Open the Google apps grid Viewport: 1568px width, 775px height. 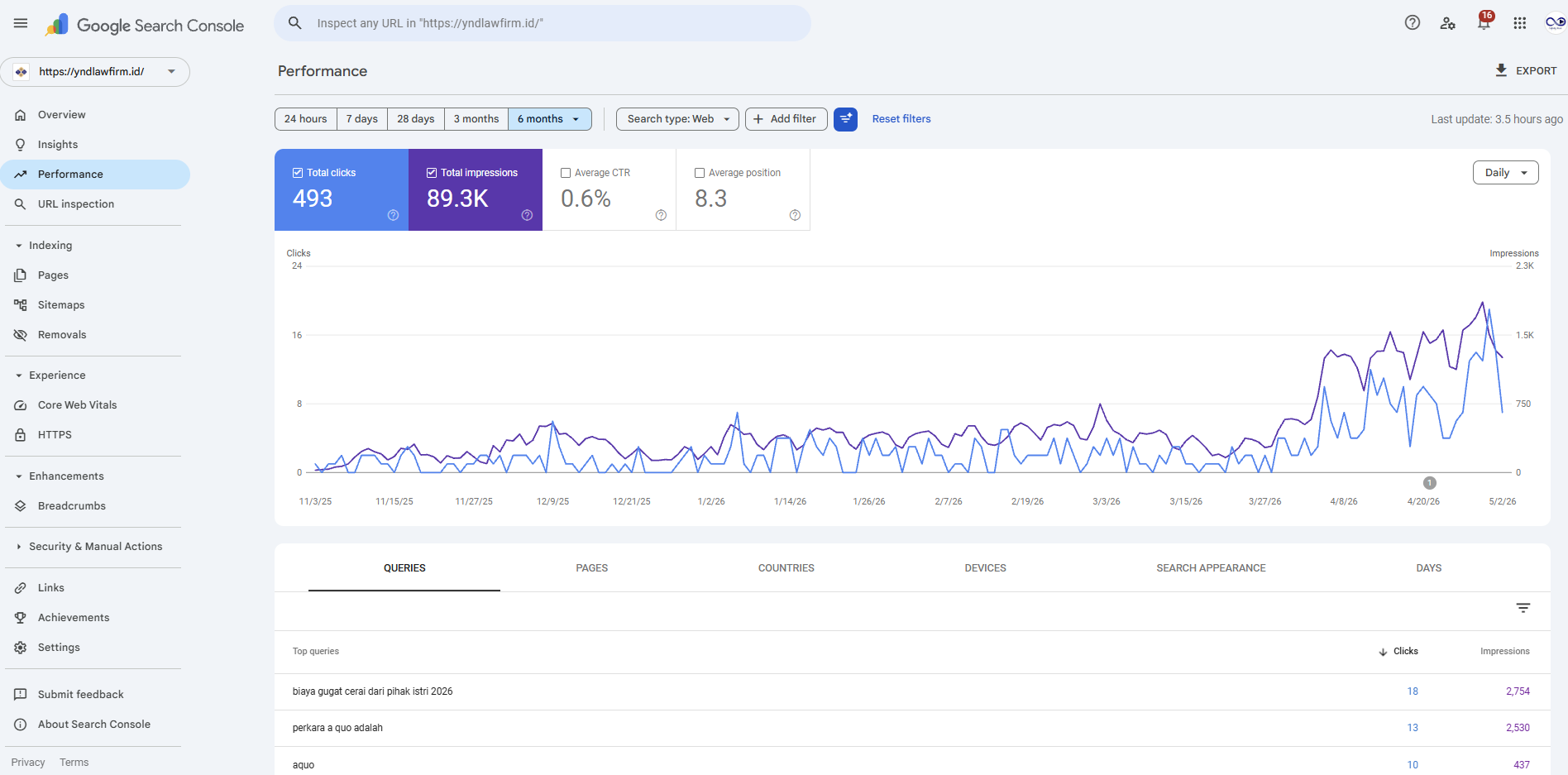click(x=1520, y=23)
